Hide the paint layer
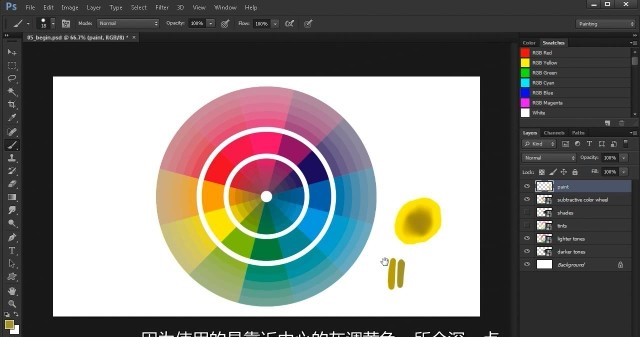The height and width of the screenshot is (360, 640). (x=527, y=186)
